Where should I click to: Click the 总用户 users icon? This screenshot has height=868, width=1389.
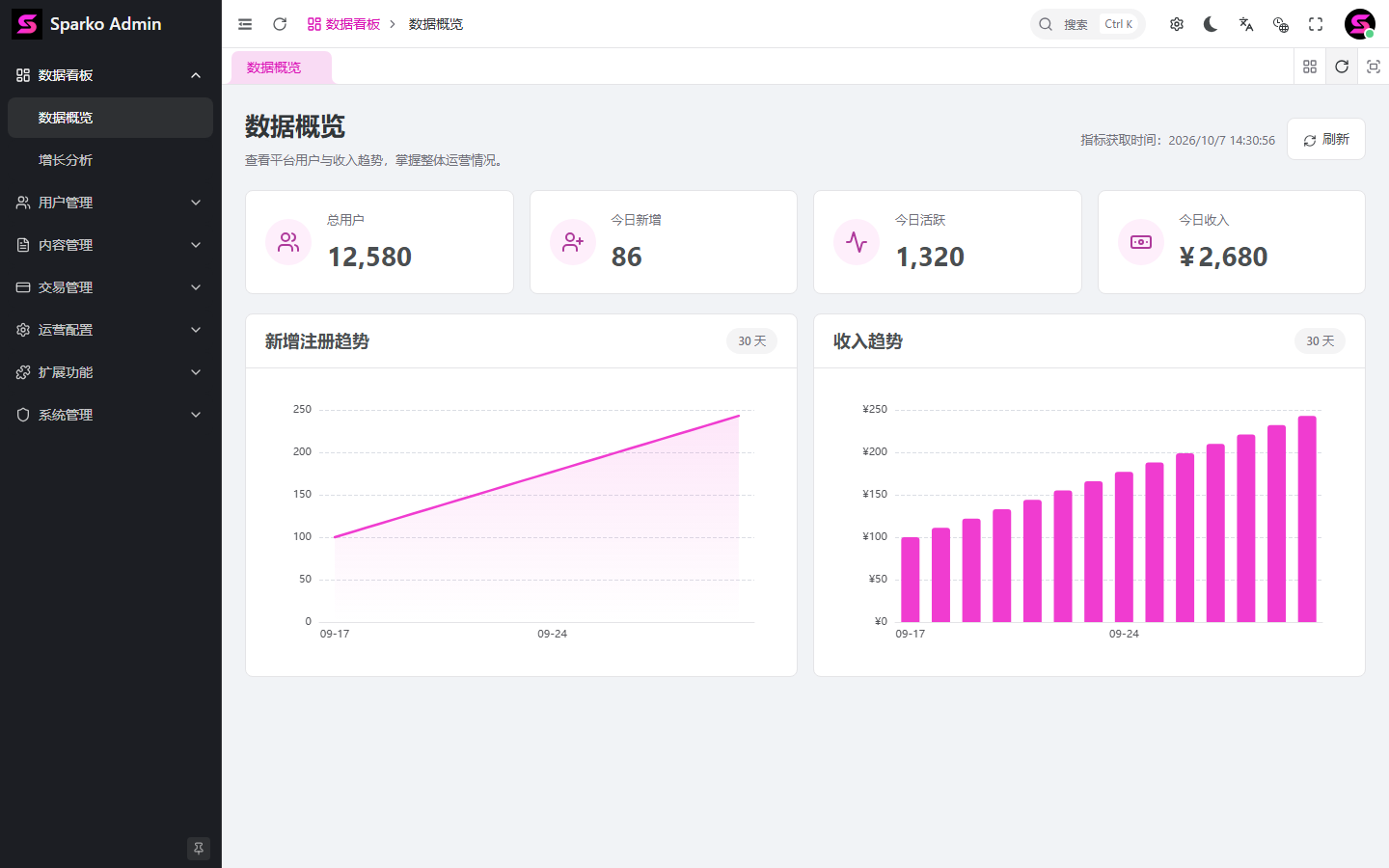click(x=288, y=242)
